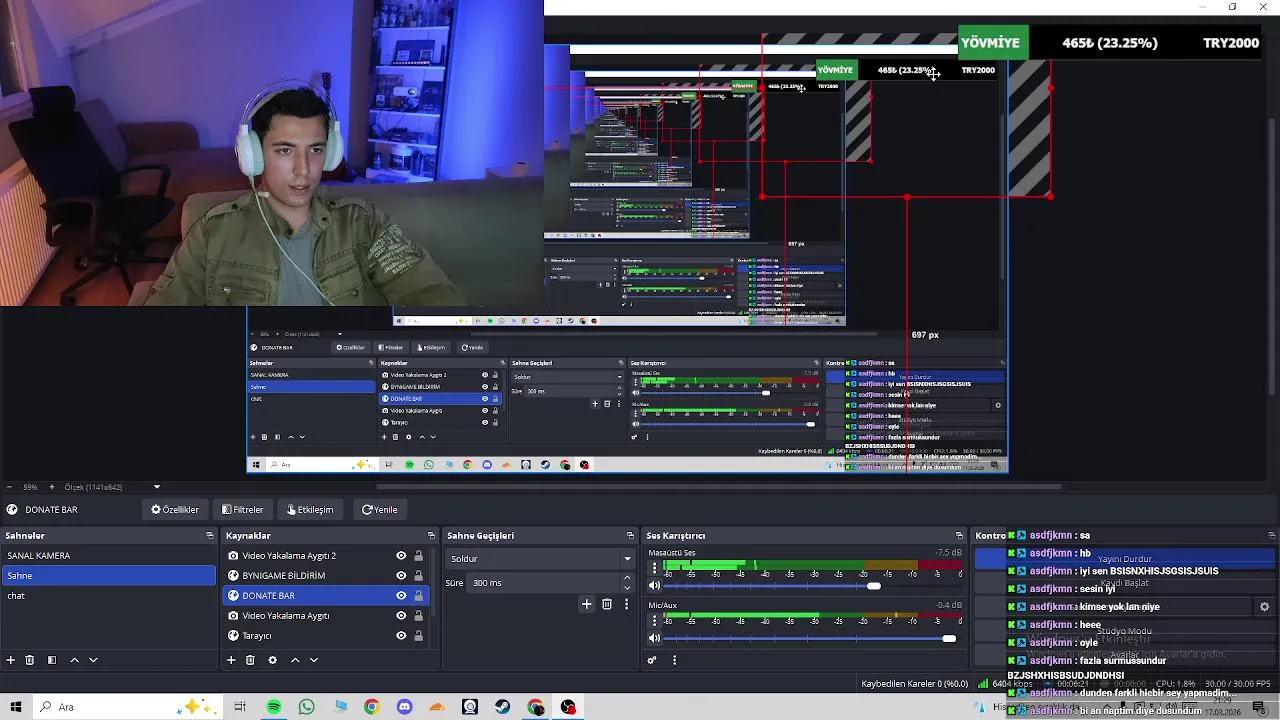This screenshot has height=720, width=1280.
Task: Hide the Video Yakalama Aygıtı source
Action: tap(401, 615)
